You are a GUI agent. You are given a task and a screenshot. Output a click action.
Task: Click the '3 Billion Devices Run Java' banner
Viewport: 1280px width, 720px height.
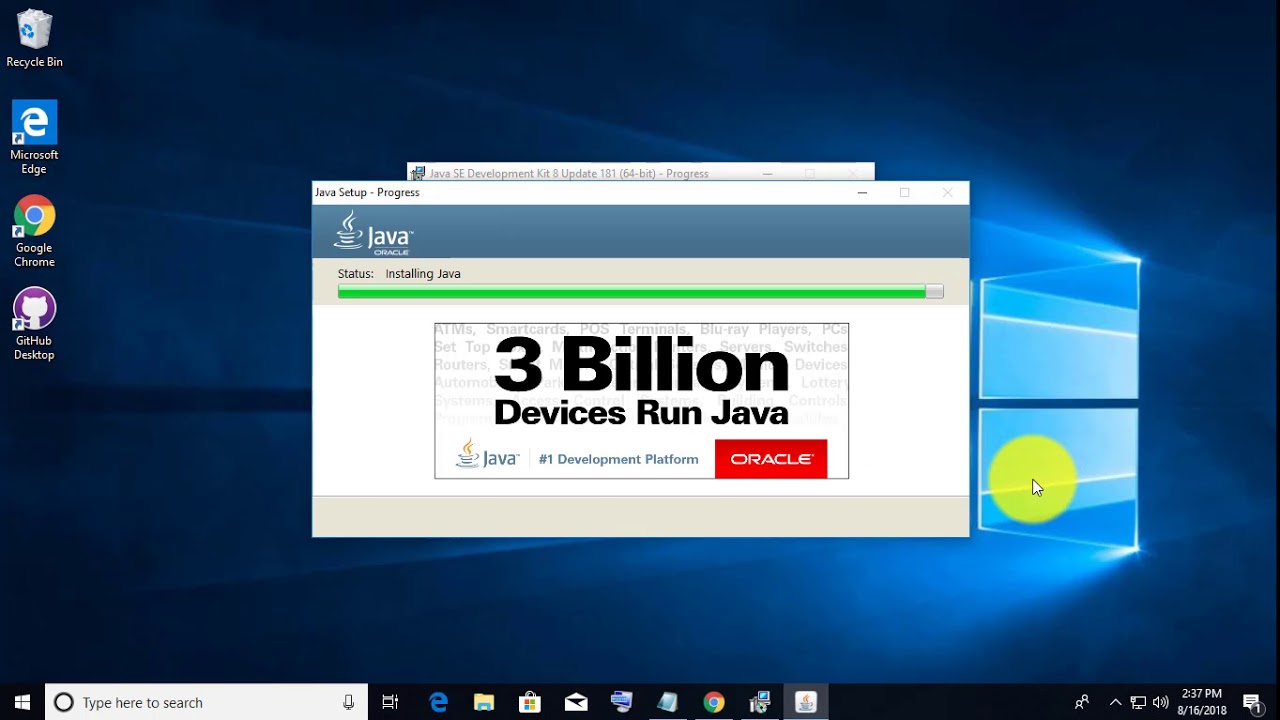pos(641,401)
